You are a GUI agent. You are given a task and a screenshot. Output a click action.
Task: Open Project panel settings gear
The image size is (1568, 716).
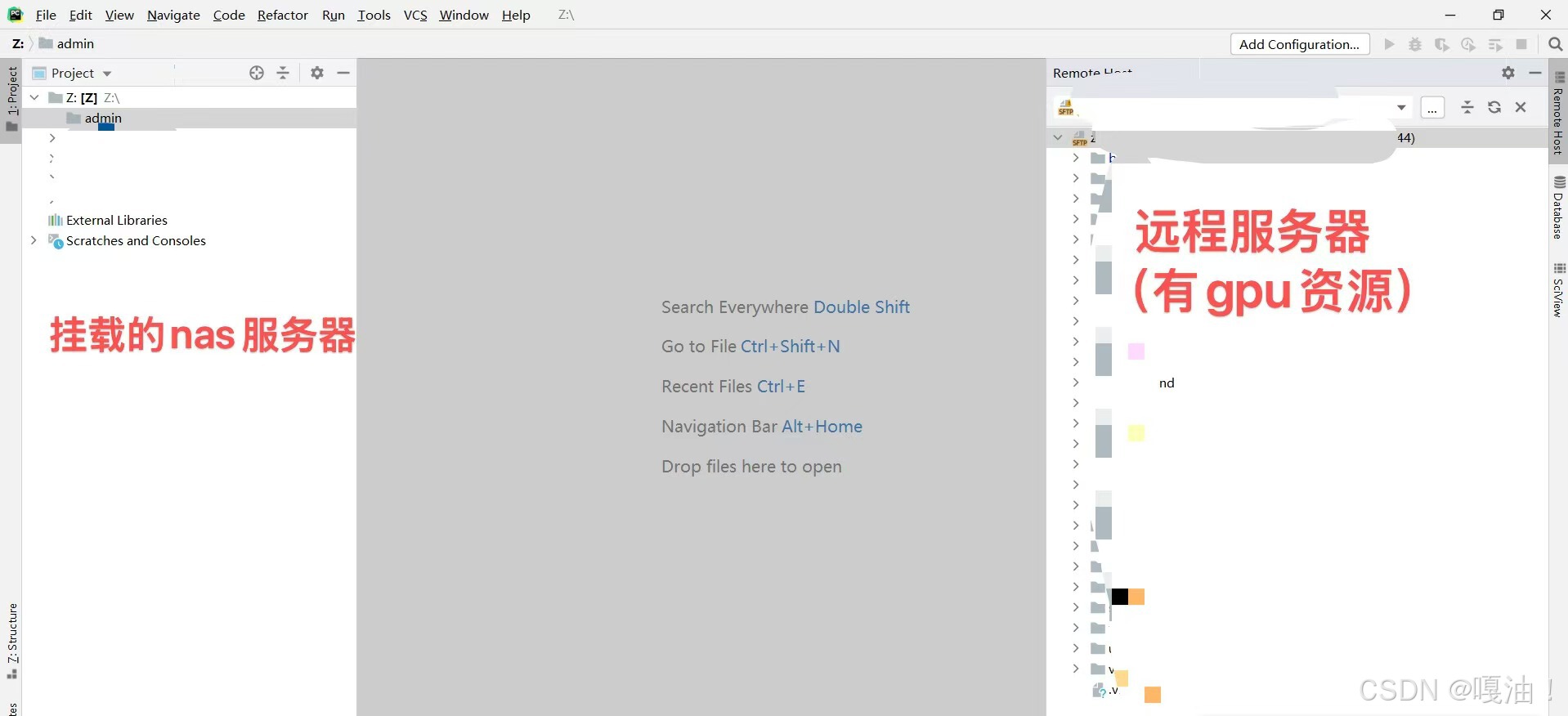click(x=317, y=73)
